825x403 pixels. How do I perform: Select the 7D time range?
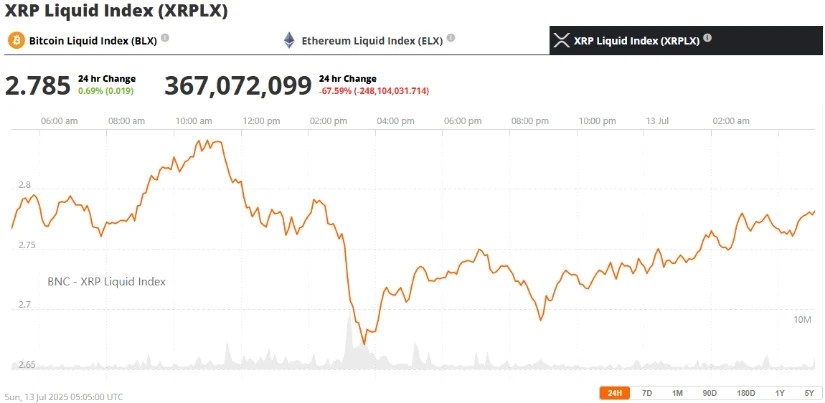tap(647, 393)
